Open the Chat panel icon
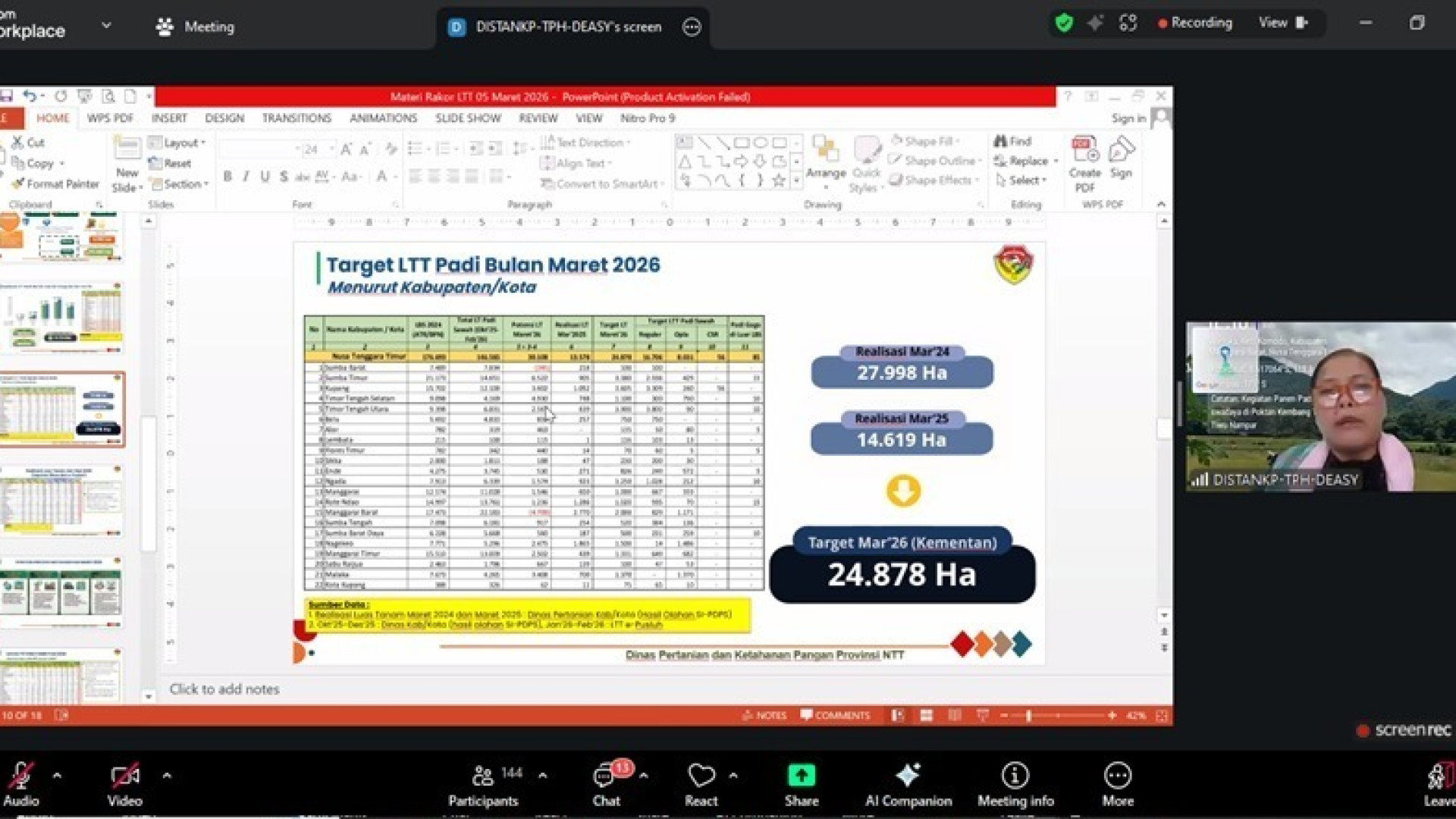Screen dimensions: 1456x819 tap(604, 776)
